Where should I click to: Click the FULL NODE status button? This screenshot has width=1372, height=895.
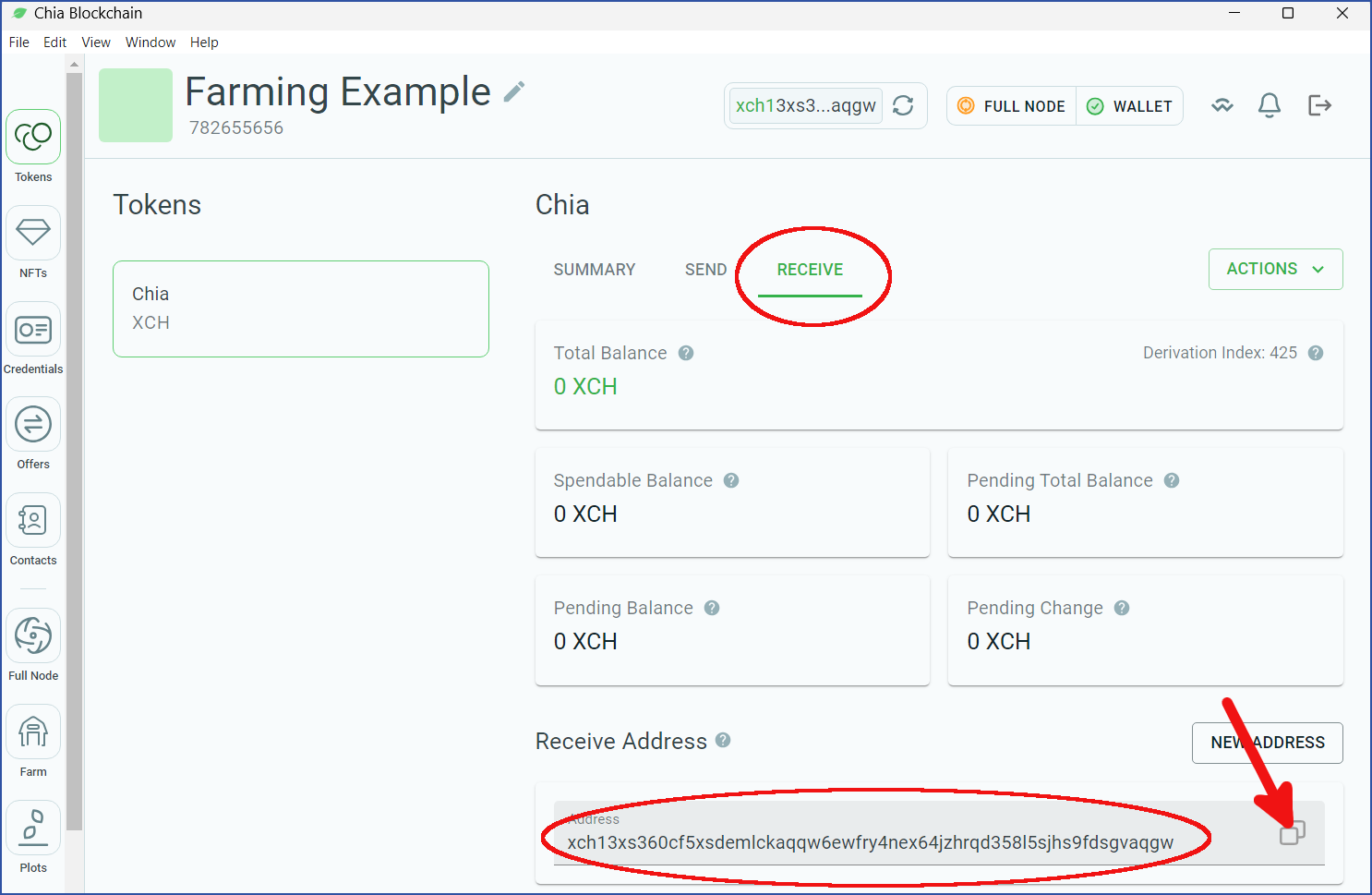tap(1012, 106)
